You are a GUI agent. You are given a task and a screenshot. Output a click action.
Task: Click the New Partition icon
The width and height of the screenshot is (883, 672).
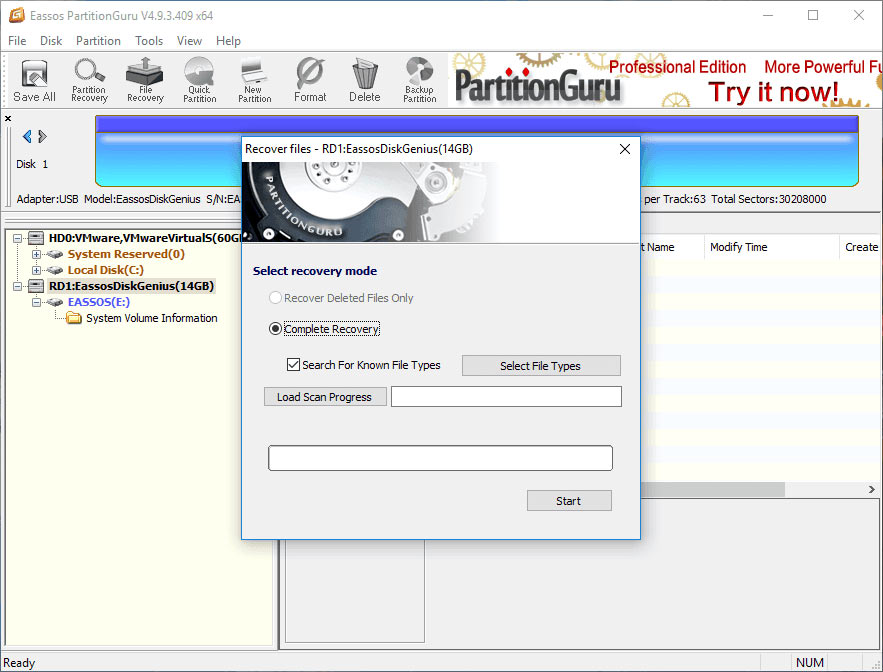coord(254,80)
